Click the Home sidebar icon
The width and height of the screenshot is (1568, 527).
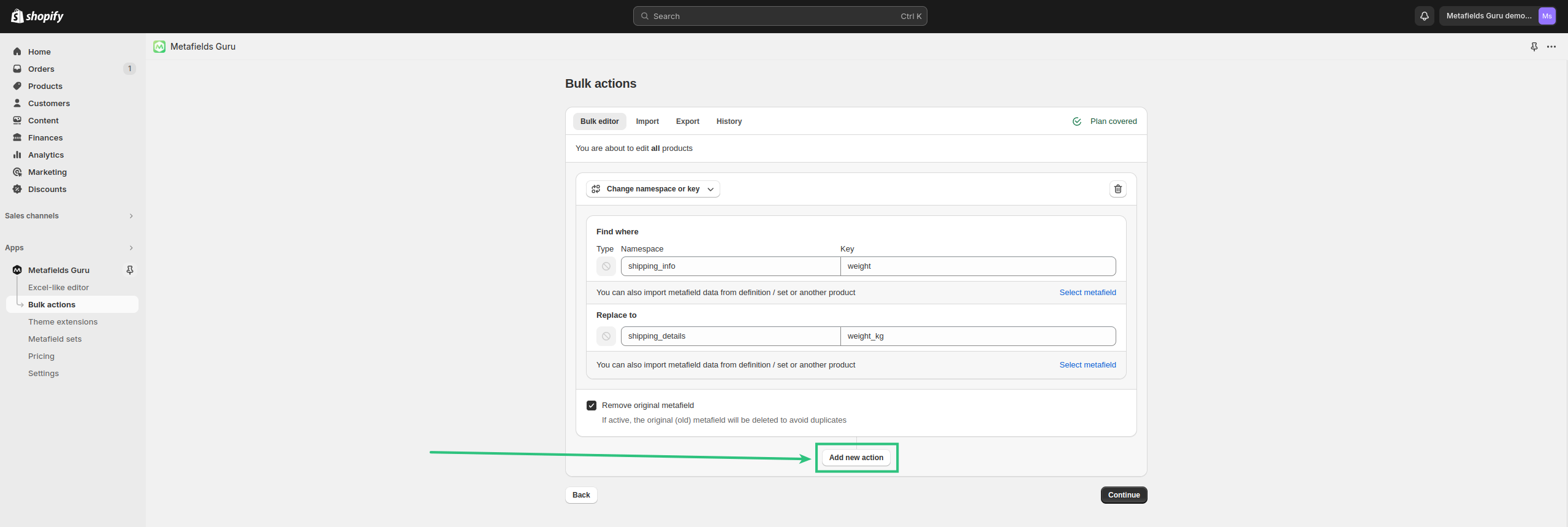[17, 52]
